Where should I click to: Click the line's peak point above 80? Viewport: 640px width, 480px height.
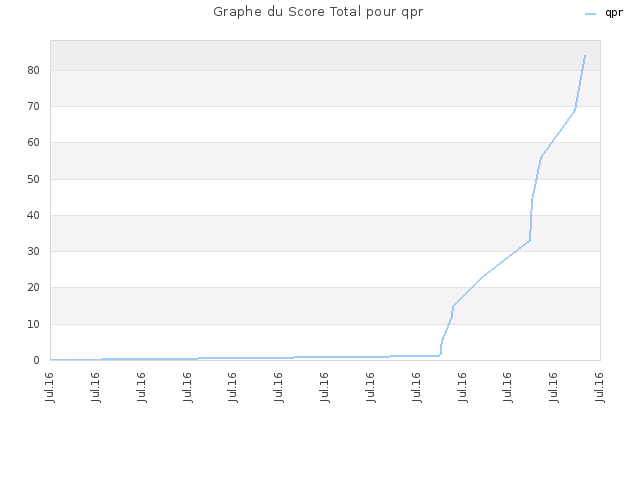585,56
